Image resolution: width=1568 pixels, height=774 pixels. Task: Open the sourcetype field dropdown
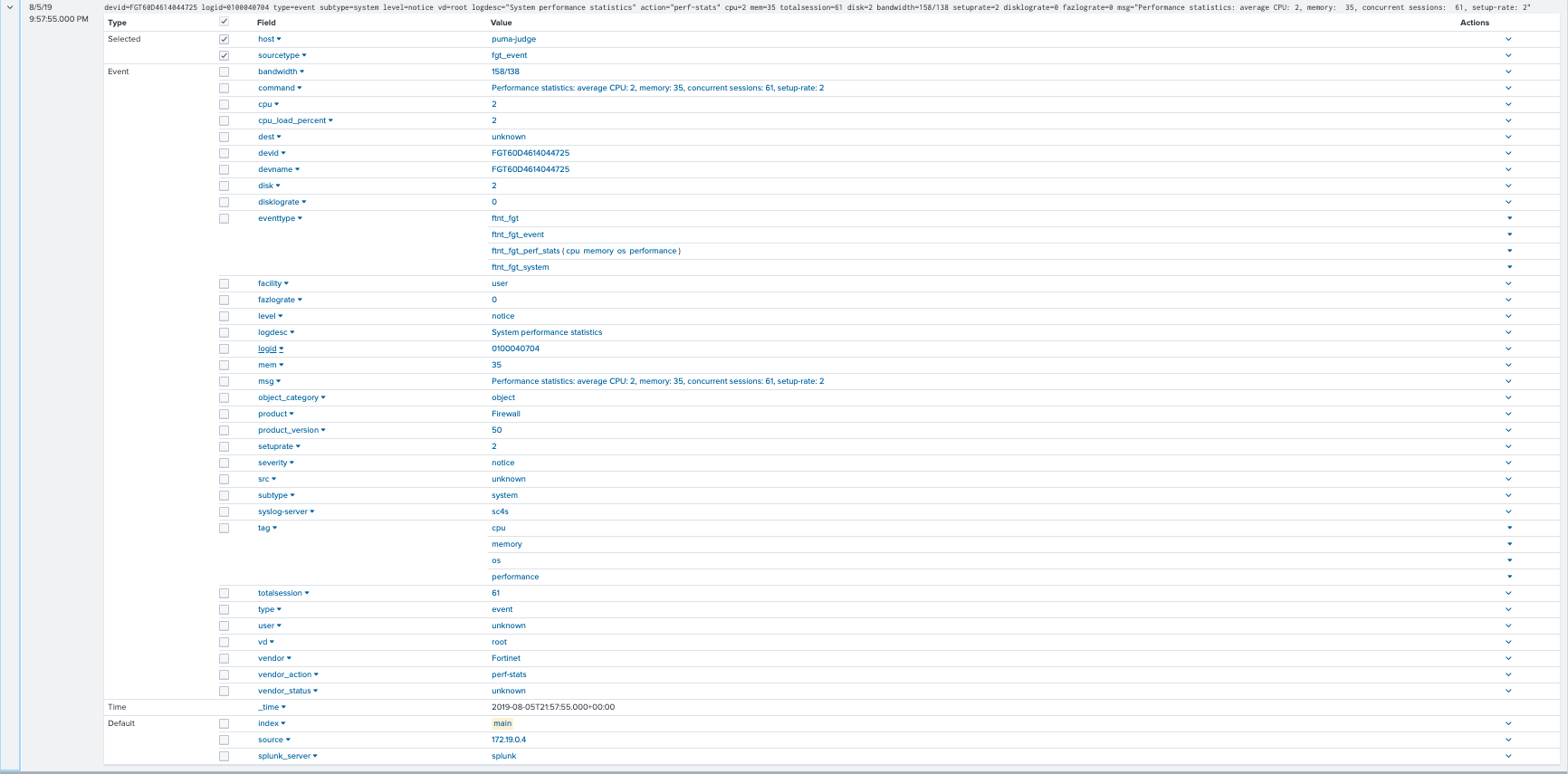(282, 55)
